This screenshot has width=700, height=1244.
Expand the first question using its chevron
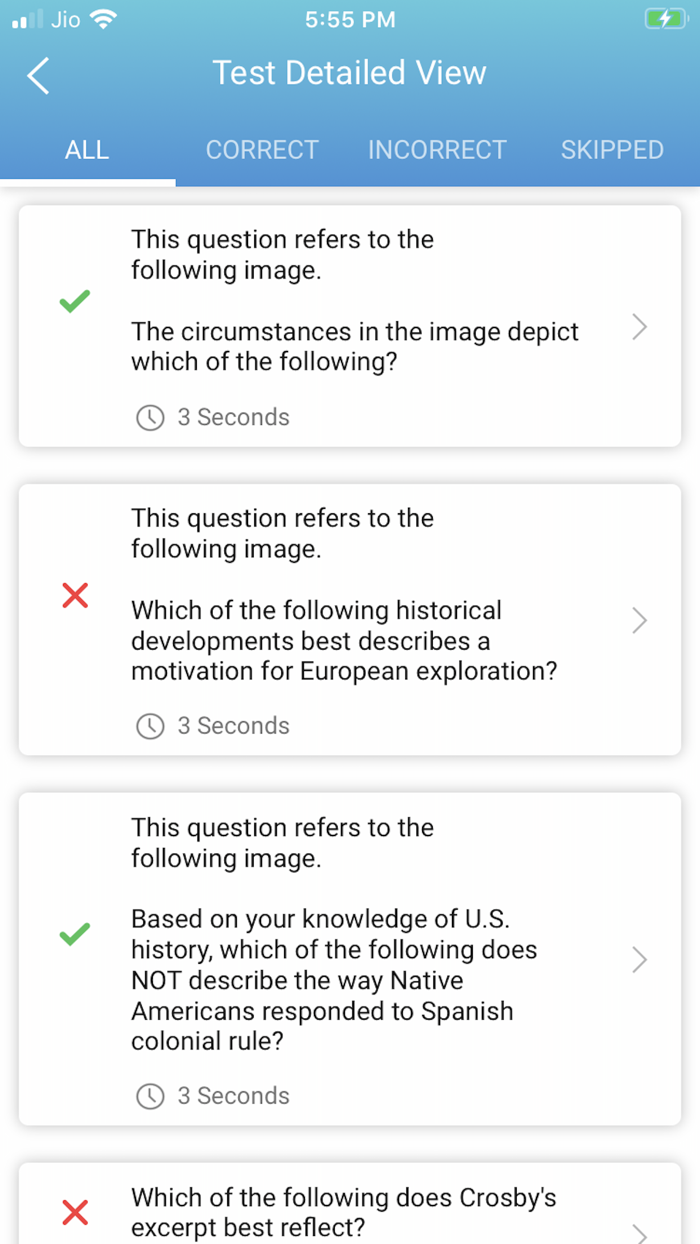click(640, 327)
